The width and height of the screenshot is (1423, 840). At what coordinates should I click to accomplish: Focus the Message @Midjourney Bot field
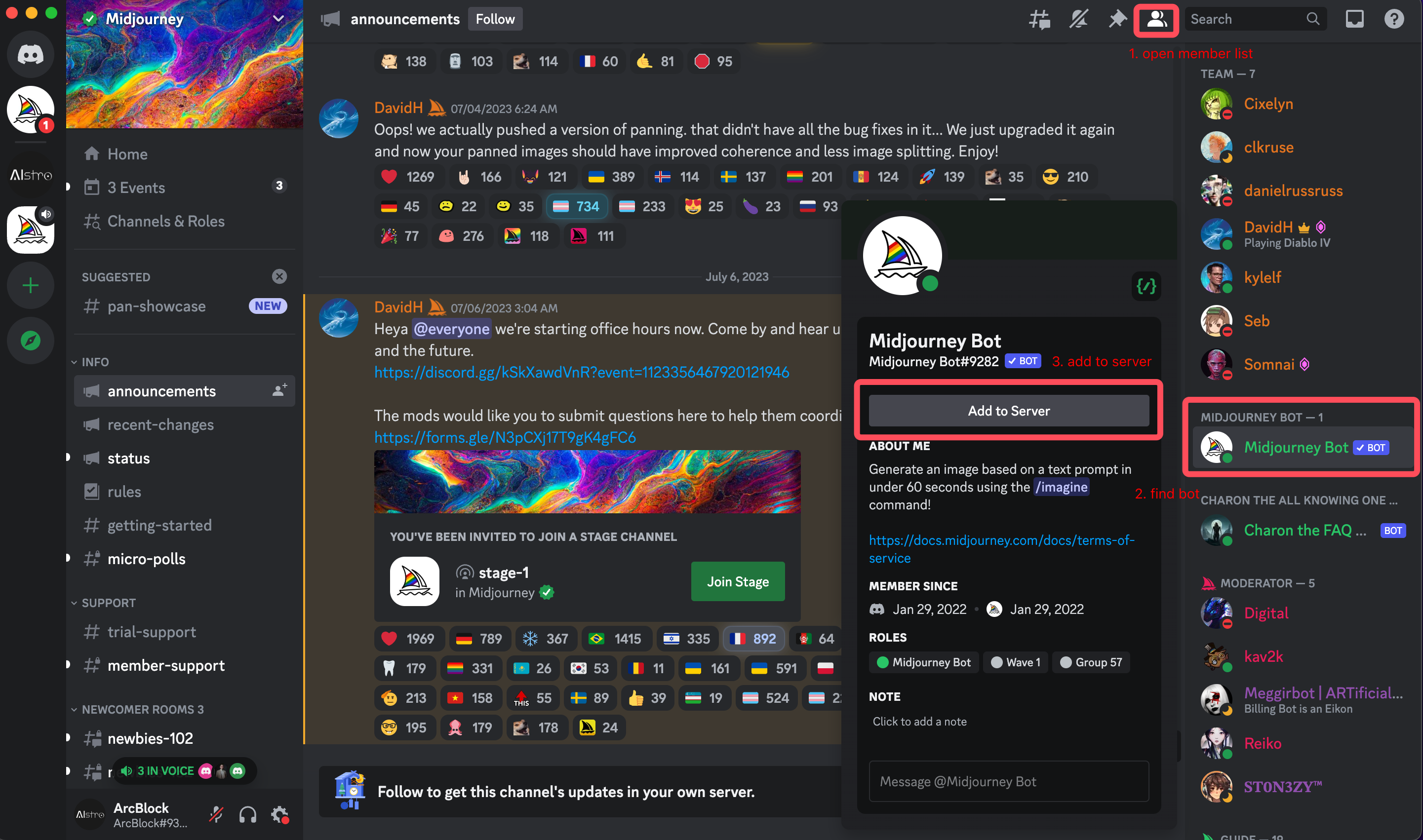point(1009,781)
